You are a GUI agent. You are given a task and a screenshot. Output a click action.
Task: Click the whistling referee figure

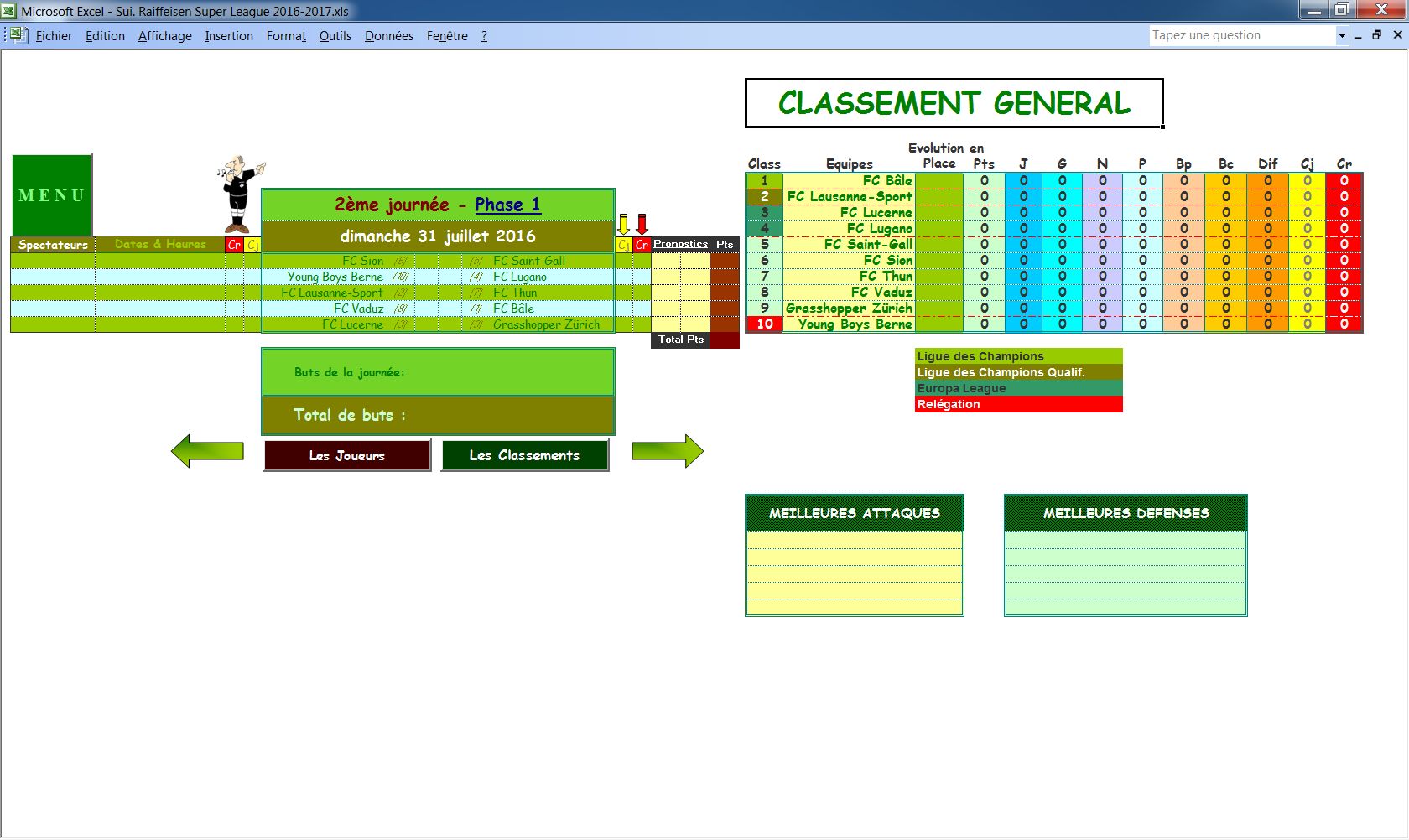(240, 194)
